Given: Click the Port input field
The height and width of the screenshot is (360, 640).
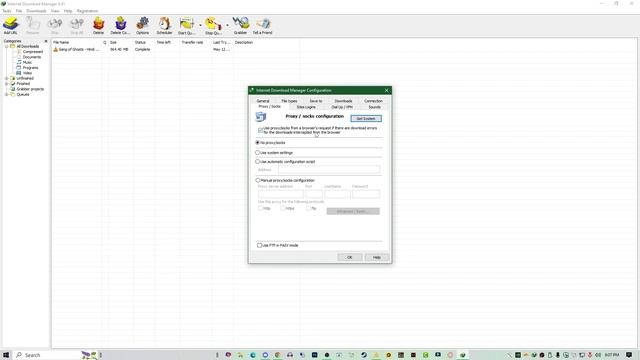Looking at the screenshot, I should click(313, 194).
